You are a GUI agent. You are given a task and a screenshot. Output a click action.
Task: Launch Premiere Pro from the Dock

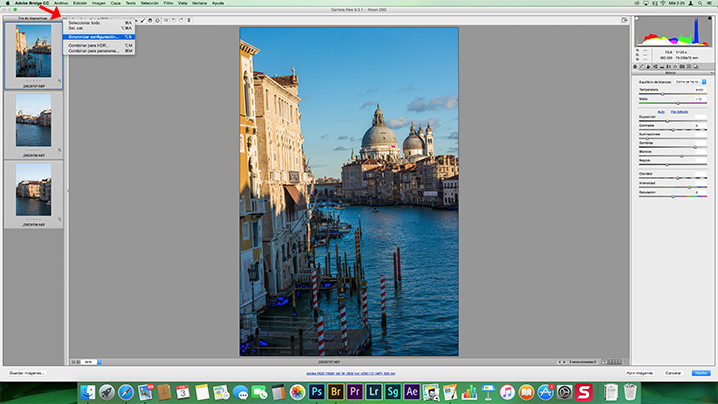click(355, 392)
